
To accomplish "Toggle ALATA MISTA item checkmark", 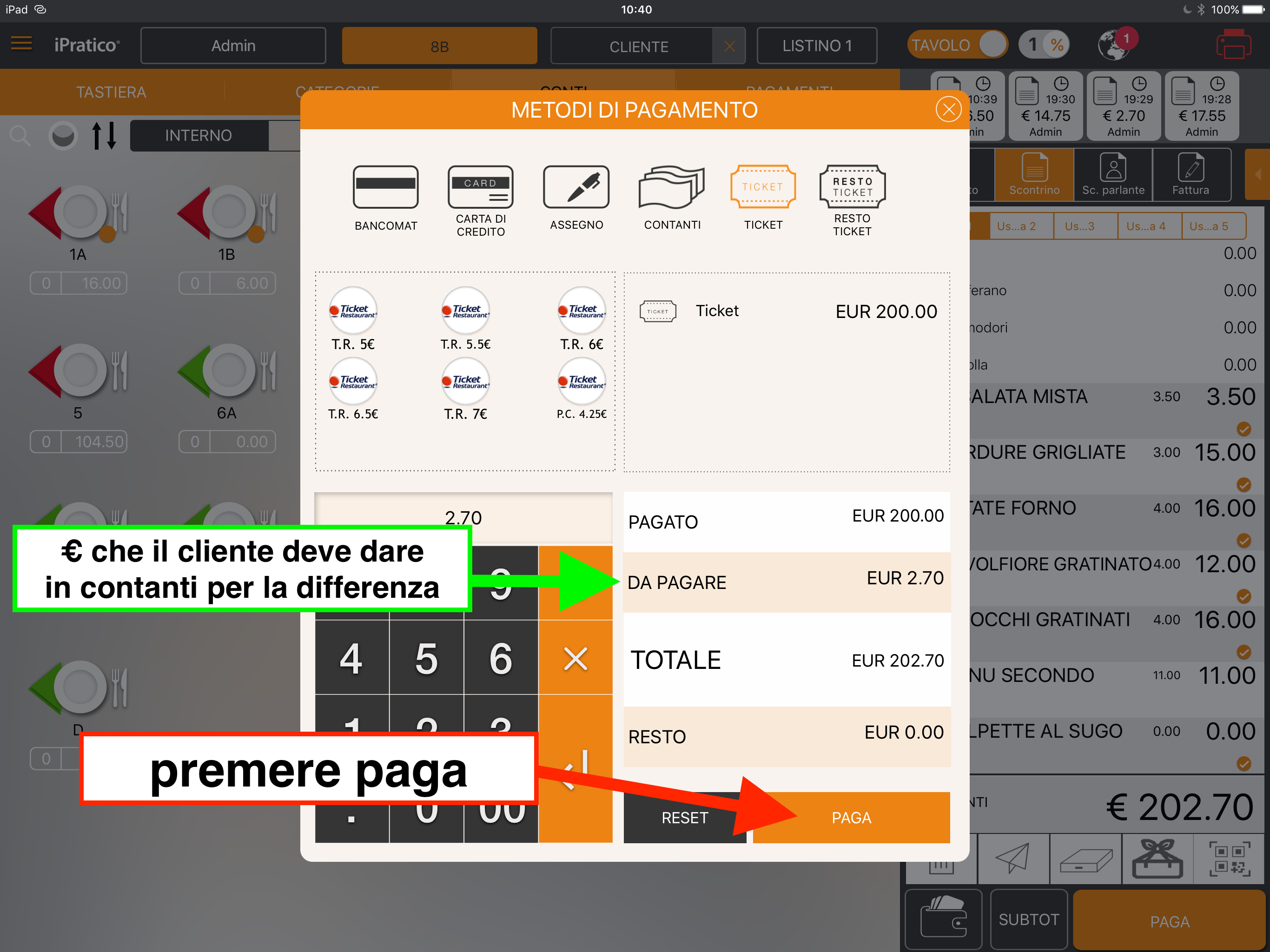I will pyautogui.click(x=1244, y=429).
